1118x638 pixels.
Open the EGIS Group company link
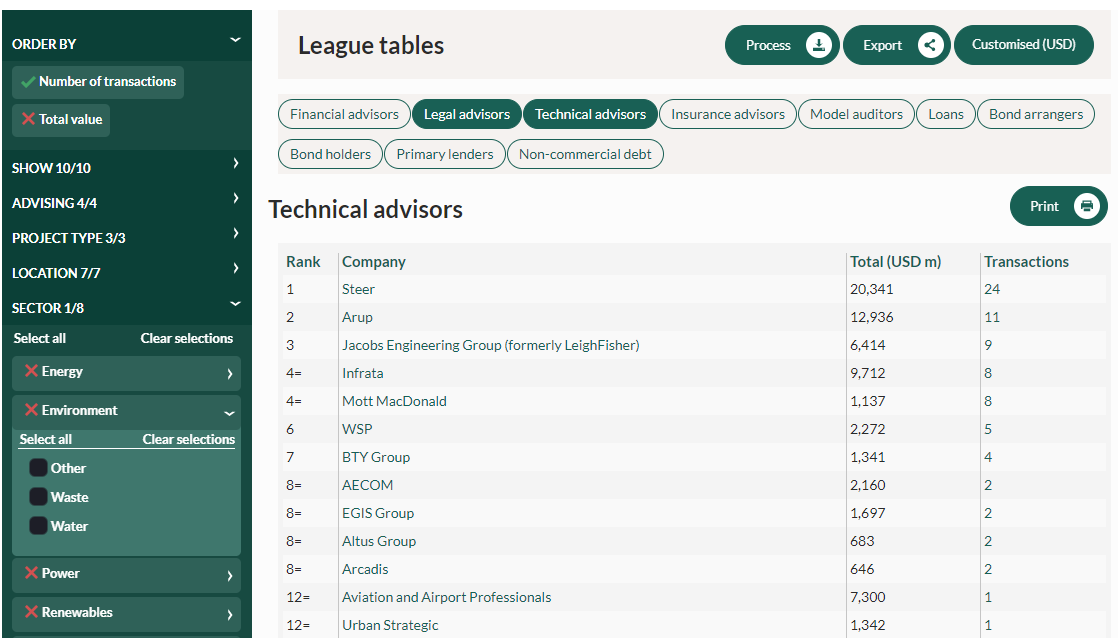click(378, 513)
